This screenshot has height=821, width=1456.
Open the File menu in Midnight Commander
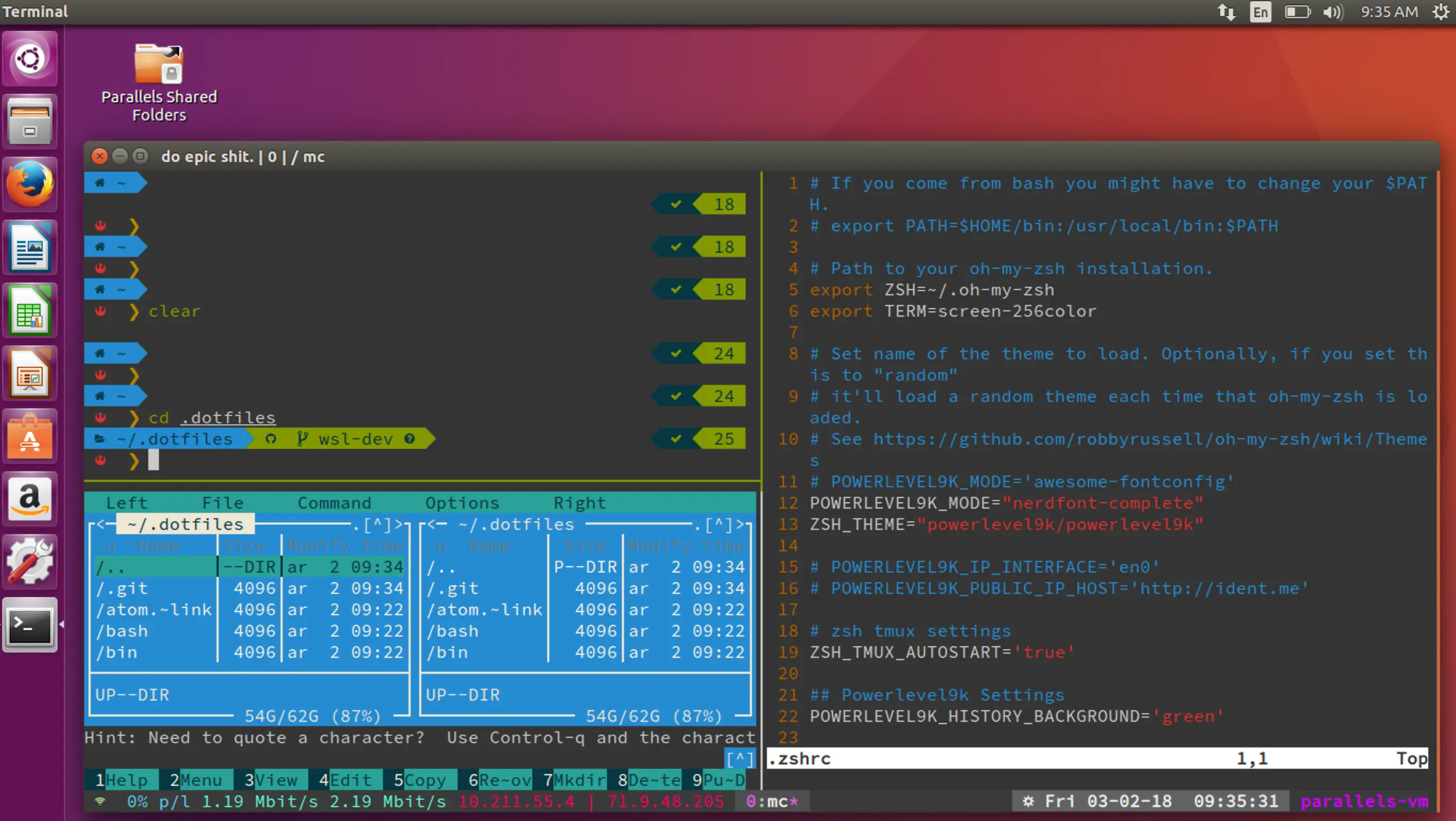click(223, 502)
